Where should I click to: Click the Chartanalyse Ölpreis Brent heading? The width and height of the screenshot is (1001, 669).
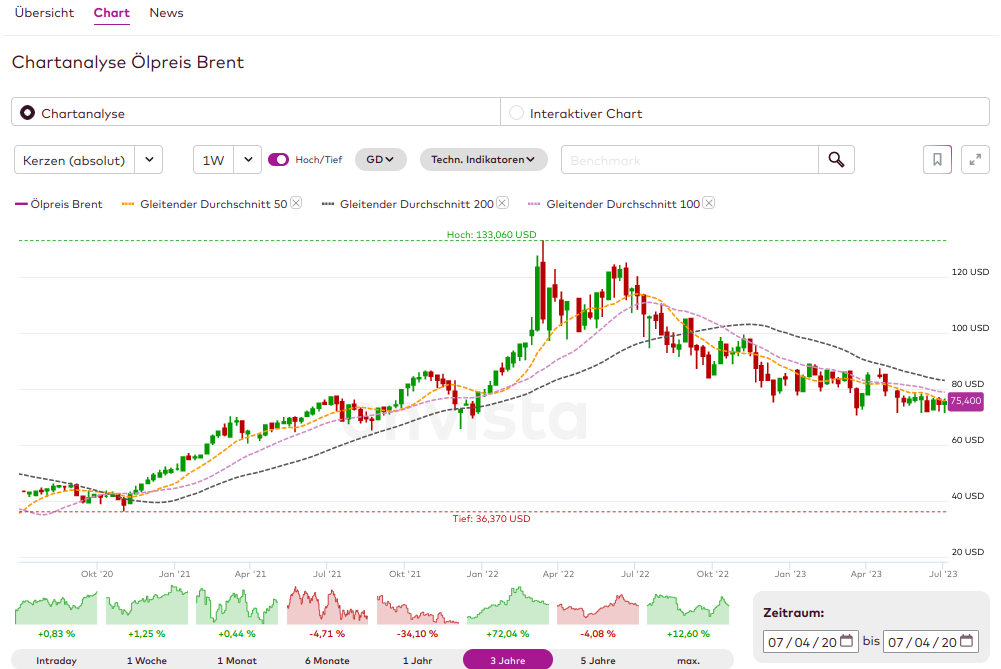pos(128,62)
